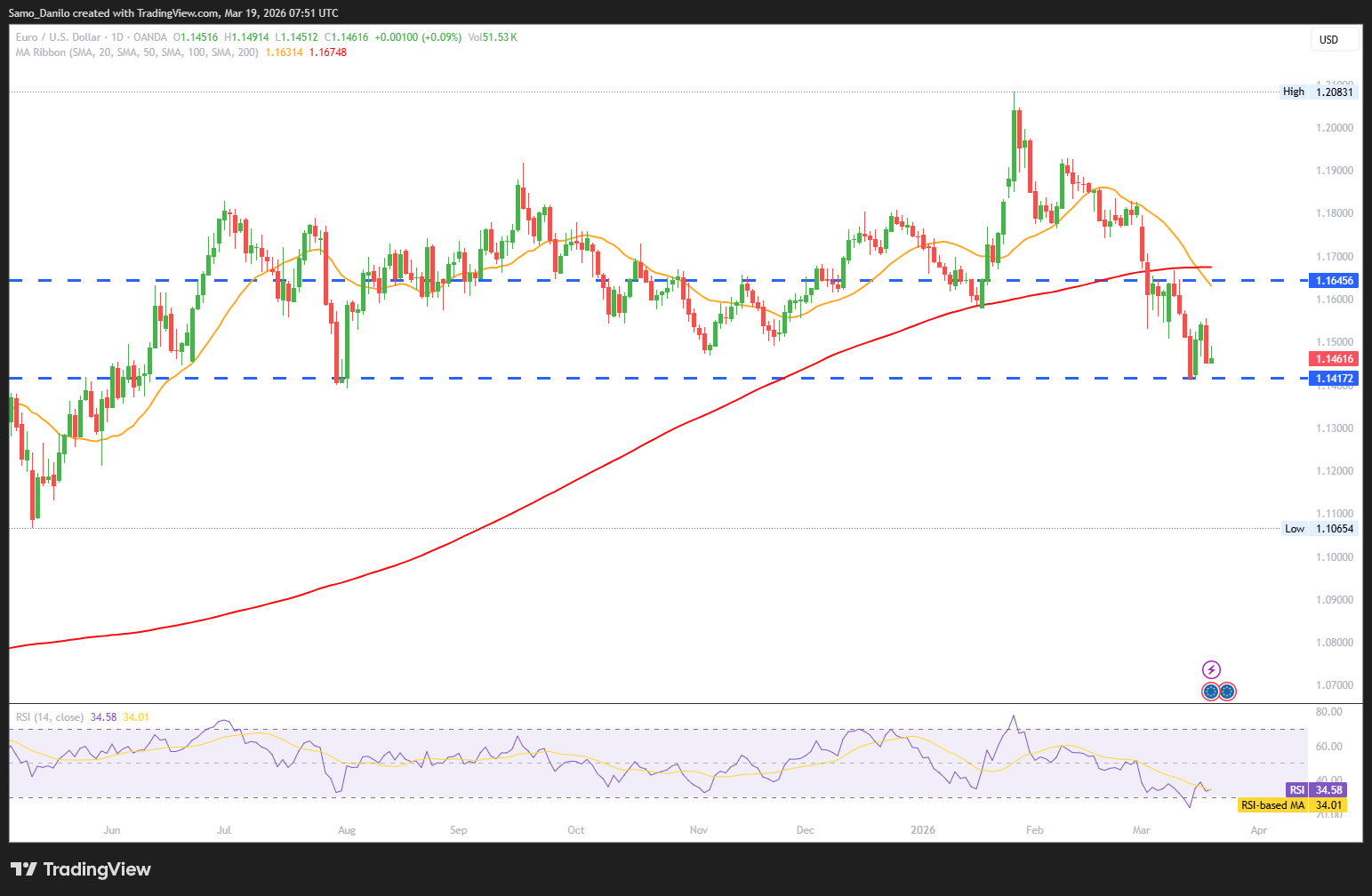Click the 1.14172 horizontal line price label
Viewport: 1372px width, 896px height.
coord(1334,379)
